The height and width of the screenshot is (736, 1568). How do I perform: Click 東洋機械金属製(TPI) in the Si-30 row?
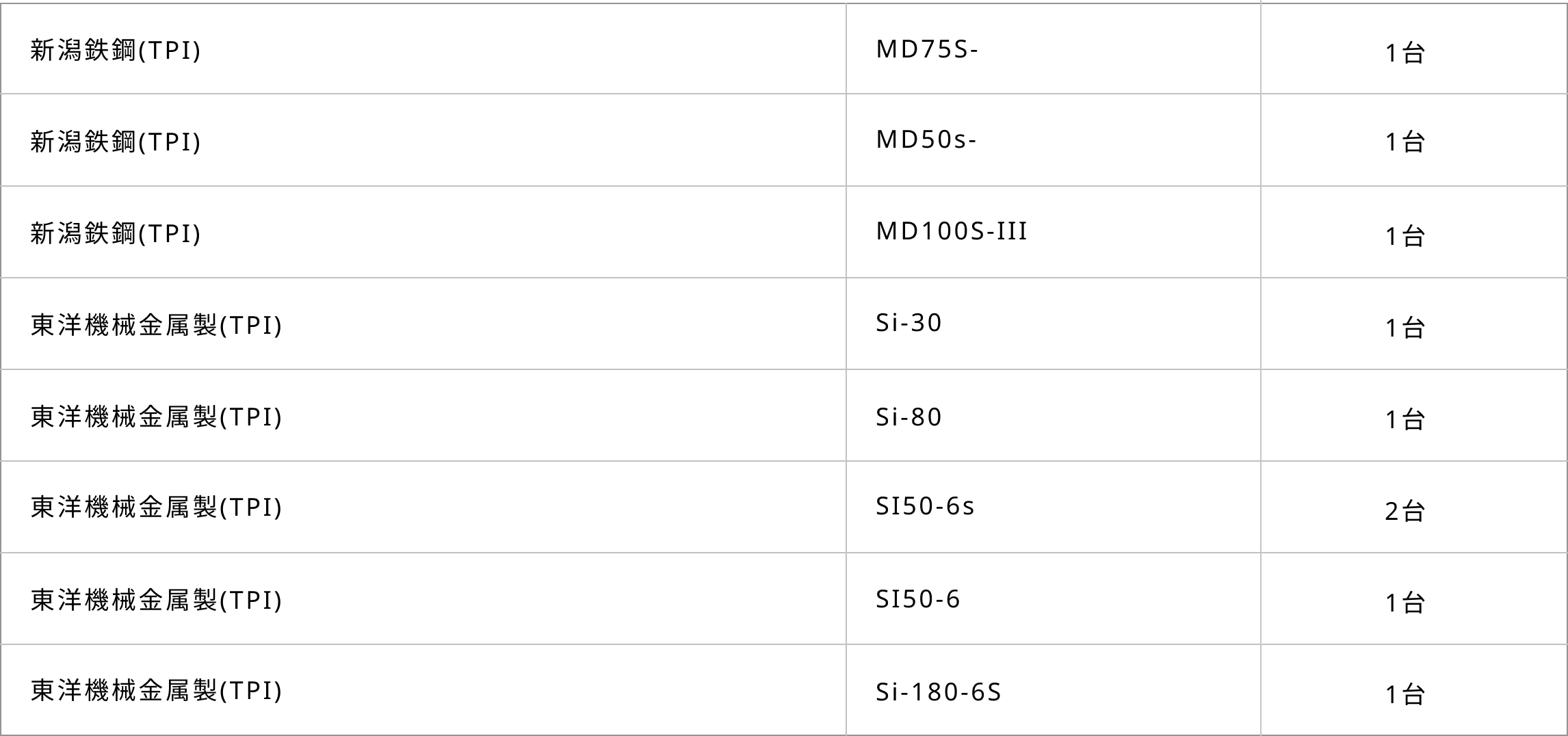156,325
